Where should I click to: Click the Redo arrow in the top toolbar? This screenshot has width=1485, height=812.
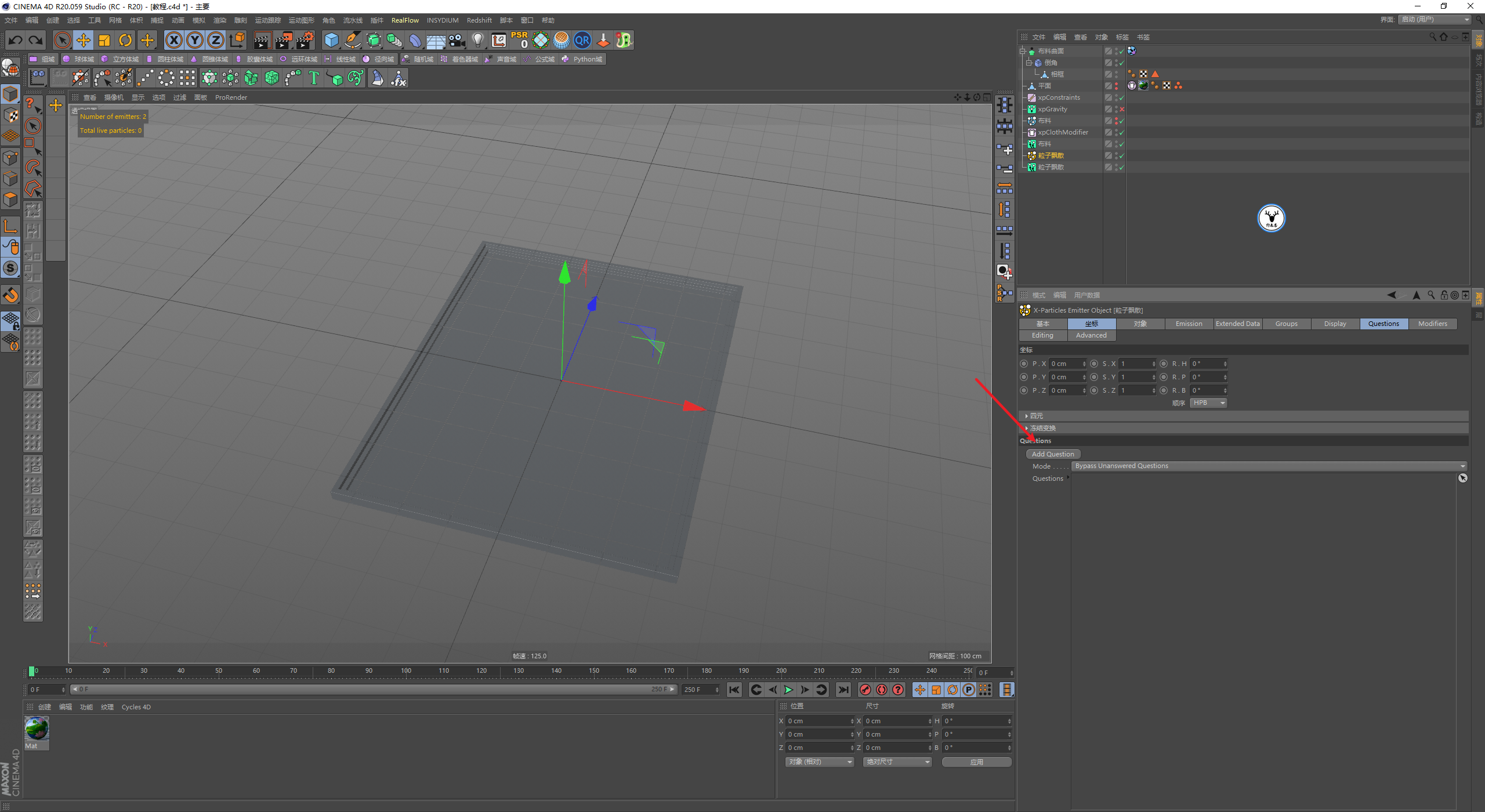[x=36, y=40]
